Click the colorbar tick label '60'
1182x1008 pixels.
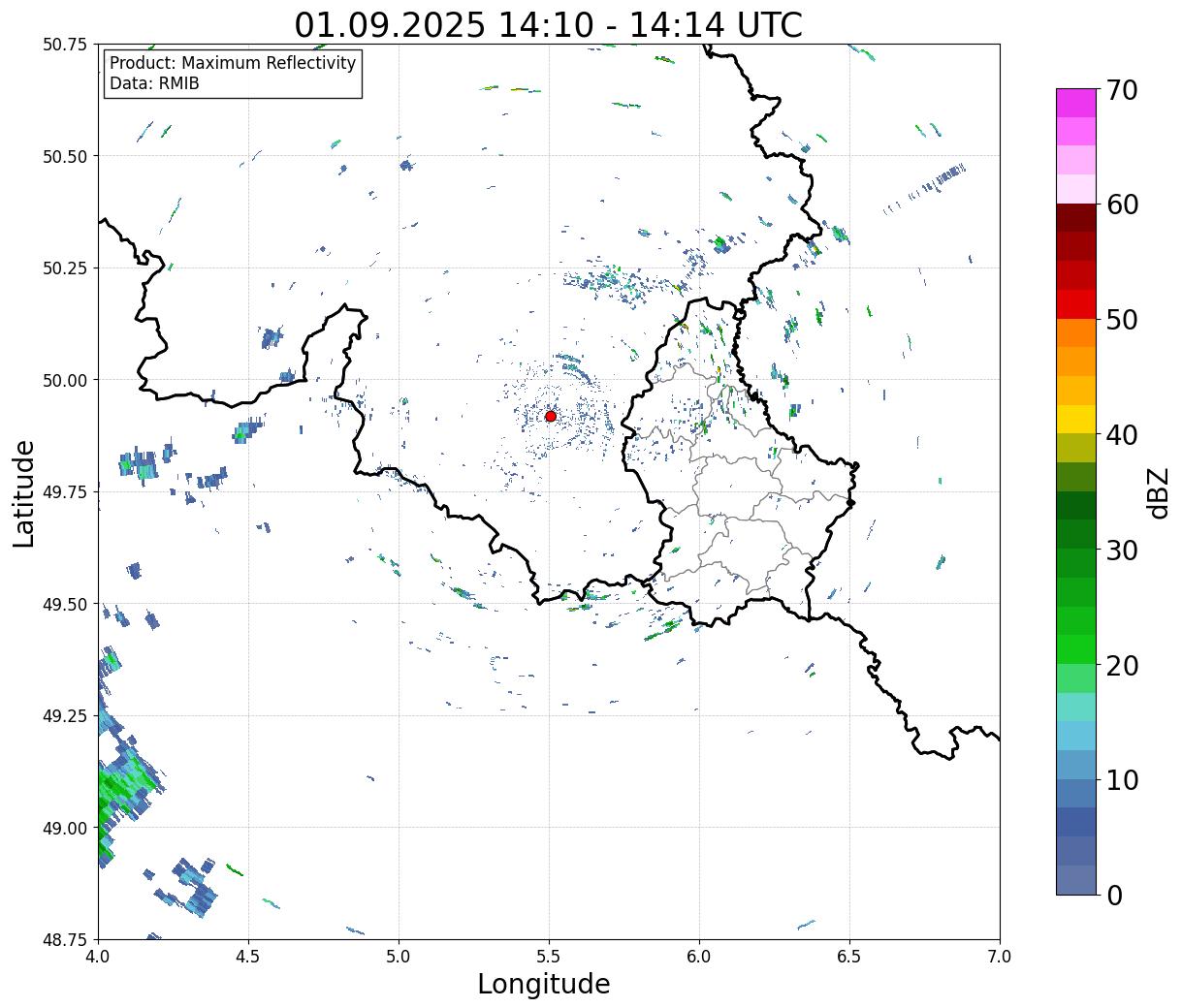pyautogui.click(x=1122, y=205)
